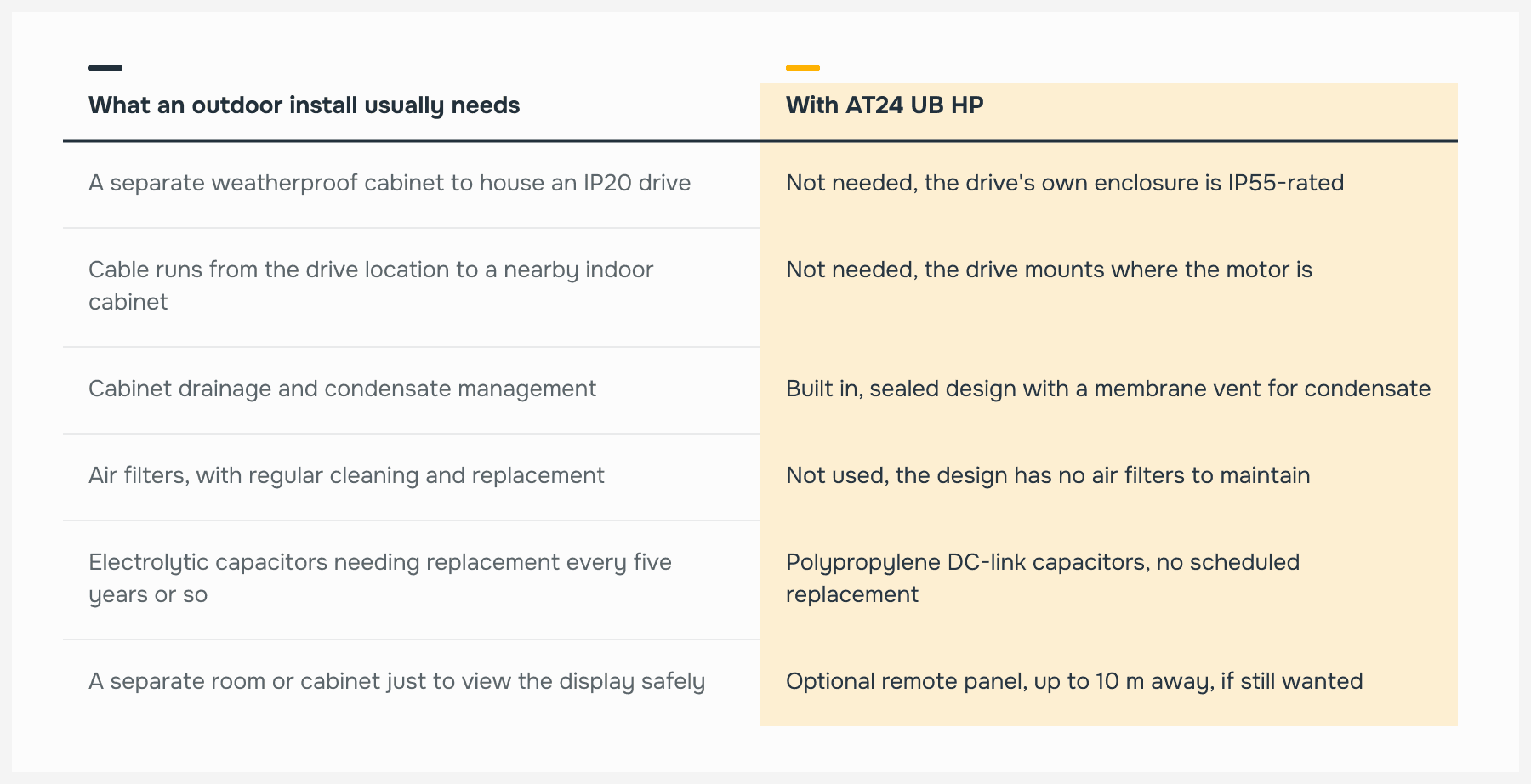Click "A separate room or cabinet just to view the display safely"

396,681
